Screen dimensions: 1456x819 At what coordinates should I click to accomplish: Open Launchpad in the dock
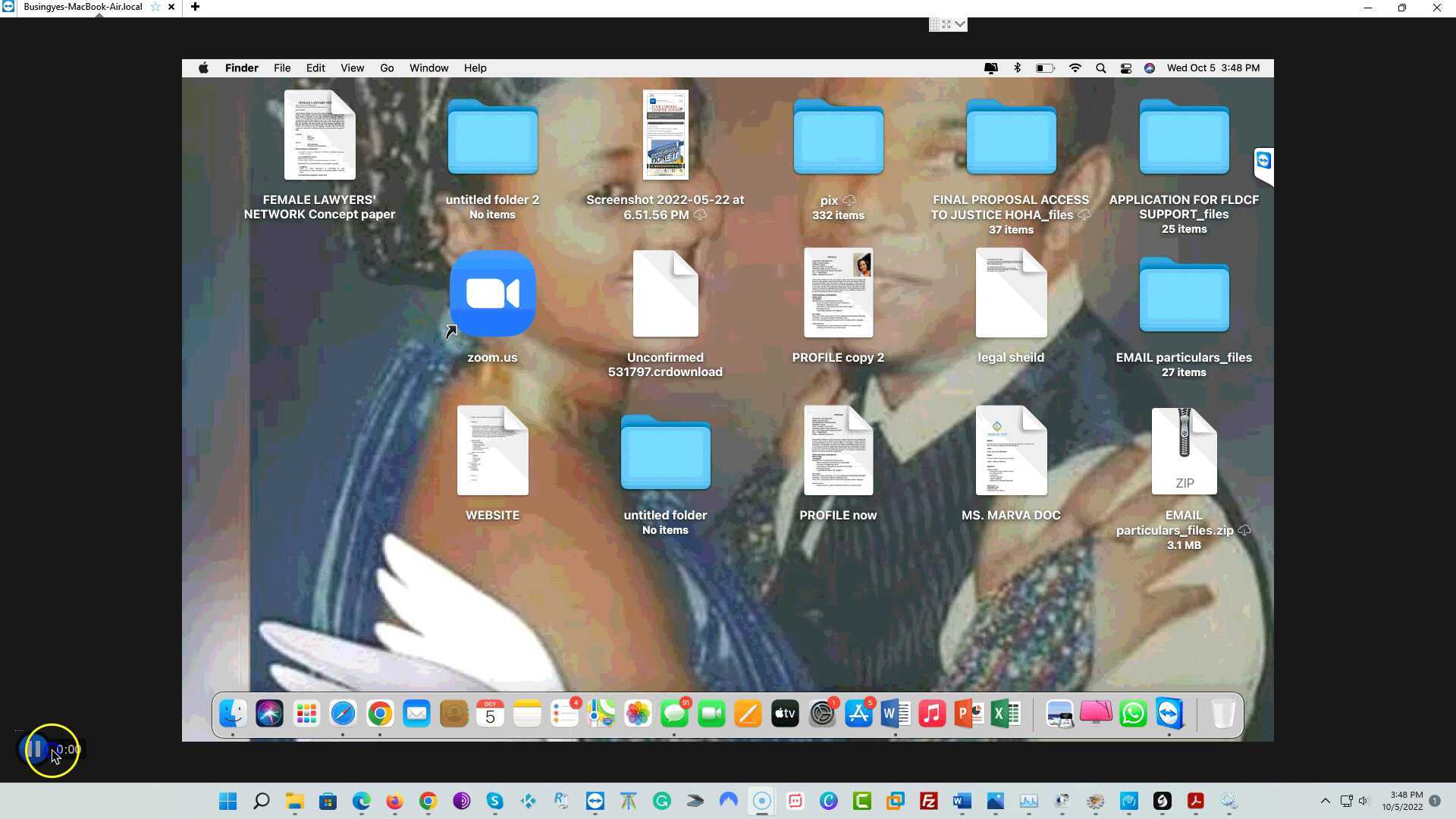pos(306,714)
